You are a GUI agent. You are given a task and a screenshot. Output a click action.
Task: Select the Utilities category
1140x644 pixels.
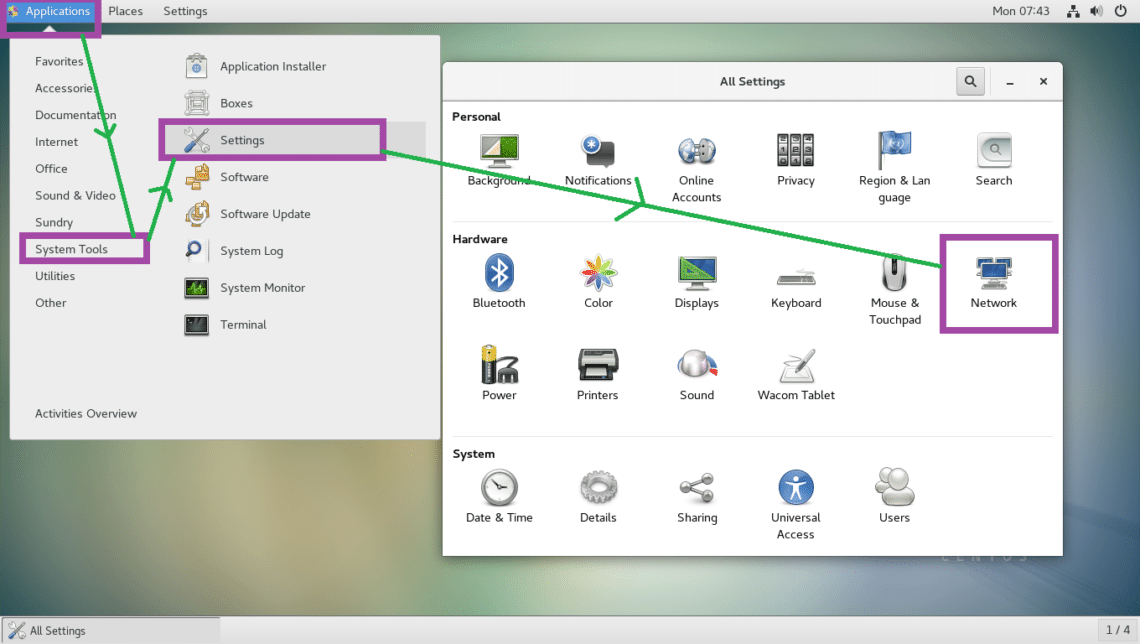point(55,276)
